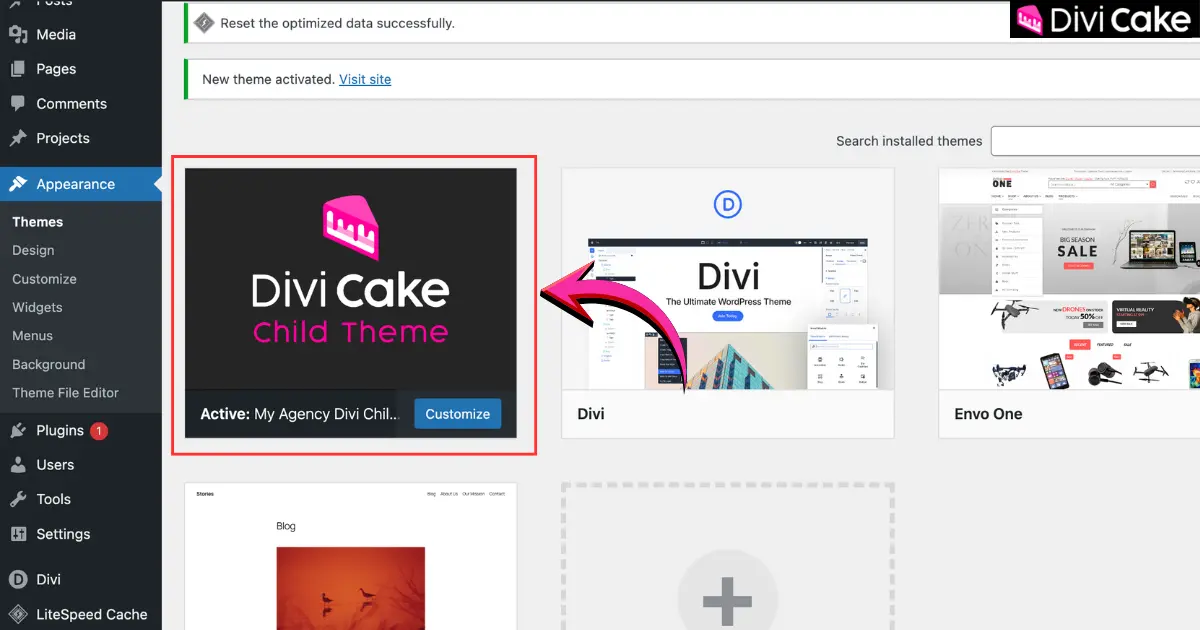Screen dimensions: 1200x630
Task: Open the Background submenu item
Action: pos(48,365)
